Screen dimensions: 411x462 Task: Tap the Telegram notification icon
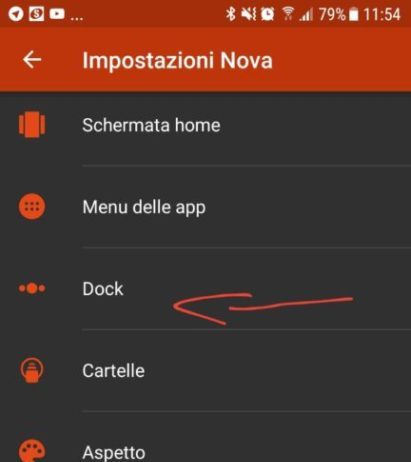(x=15, y=14)
